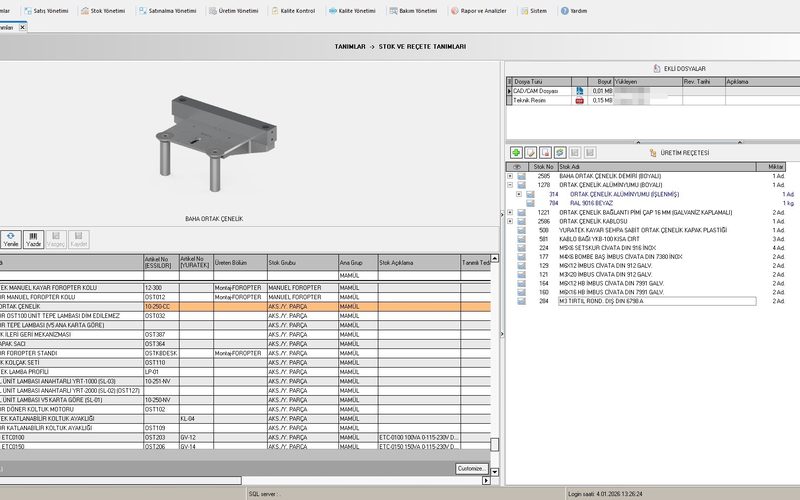Click the Vazgeç cancel button

pyautogui.click(x=56, y=239)
